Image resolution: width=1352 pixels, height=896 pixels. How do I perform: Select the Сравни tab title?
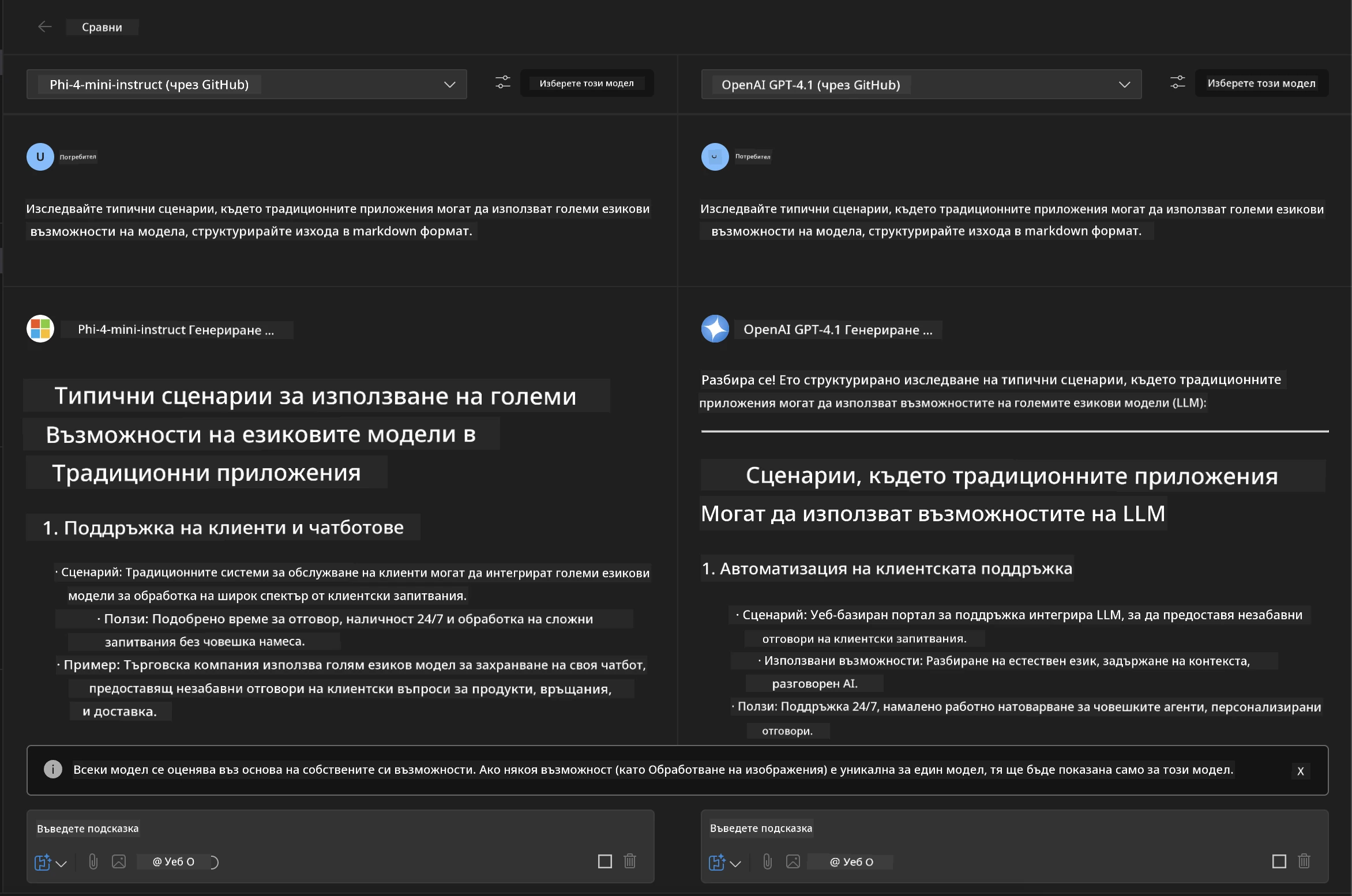[x=102, y=27]
